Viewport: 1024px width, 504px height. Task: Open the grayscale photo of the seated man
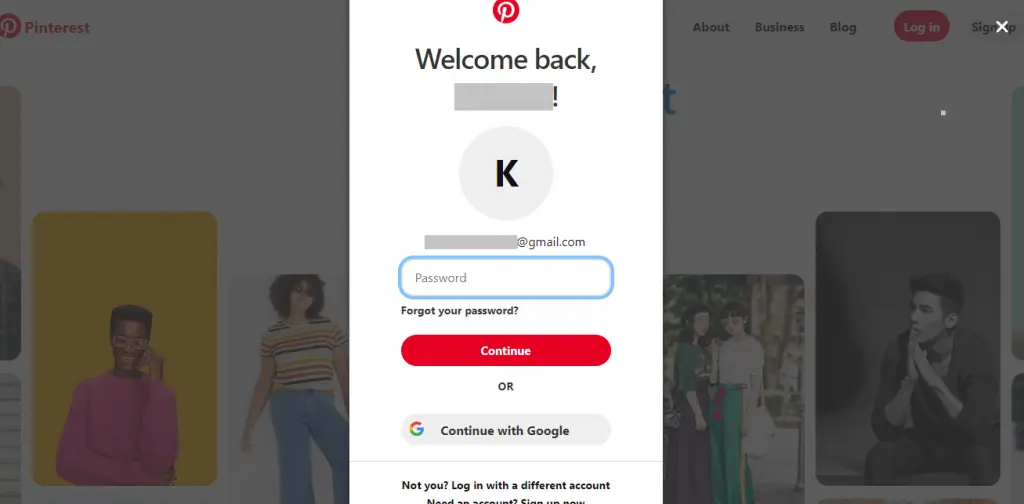[x=908, y=349]
